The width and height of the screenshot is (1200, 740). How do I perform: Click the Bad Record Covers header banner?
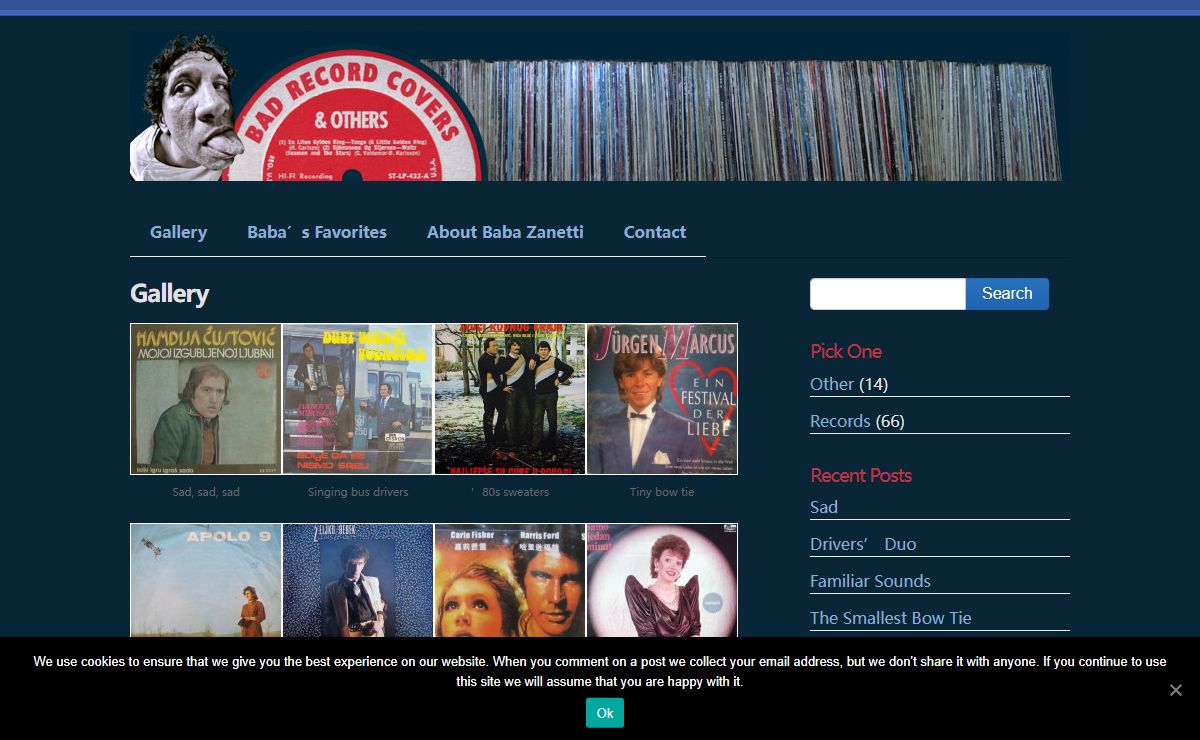tap(600, 106)
